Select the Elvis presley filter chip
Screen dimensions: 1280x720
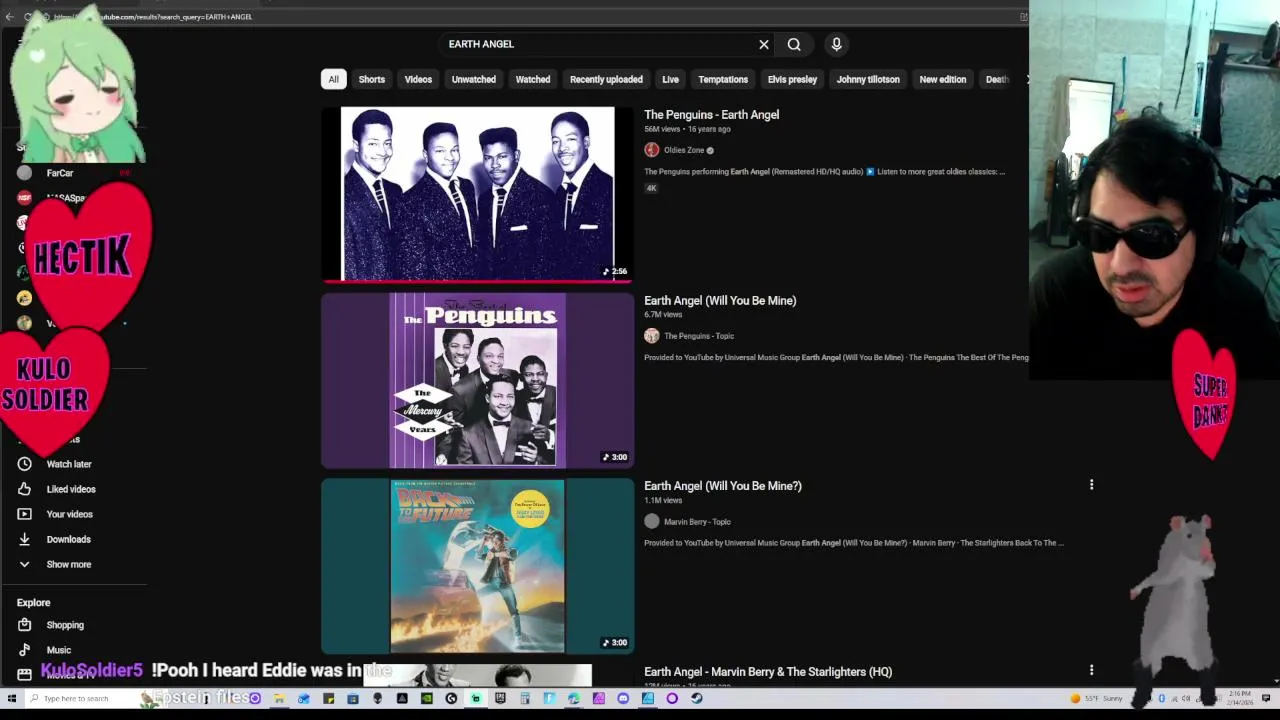[x=792, y=79]
